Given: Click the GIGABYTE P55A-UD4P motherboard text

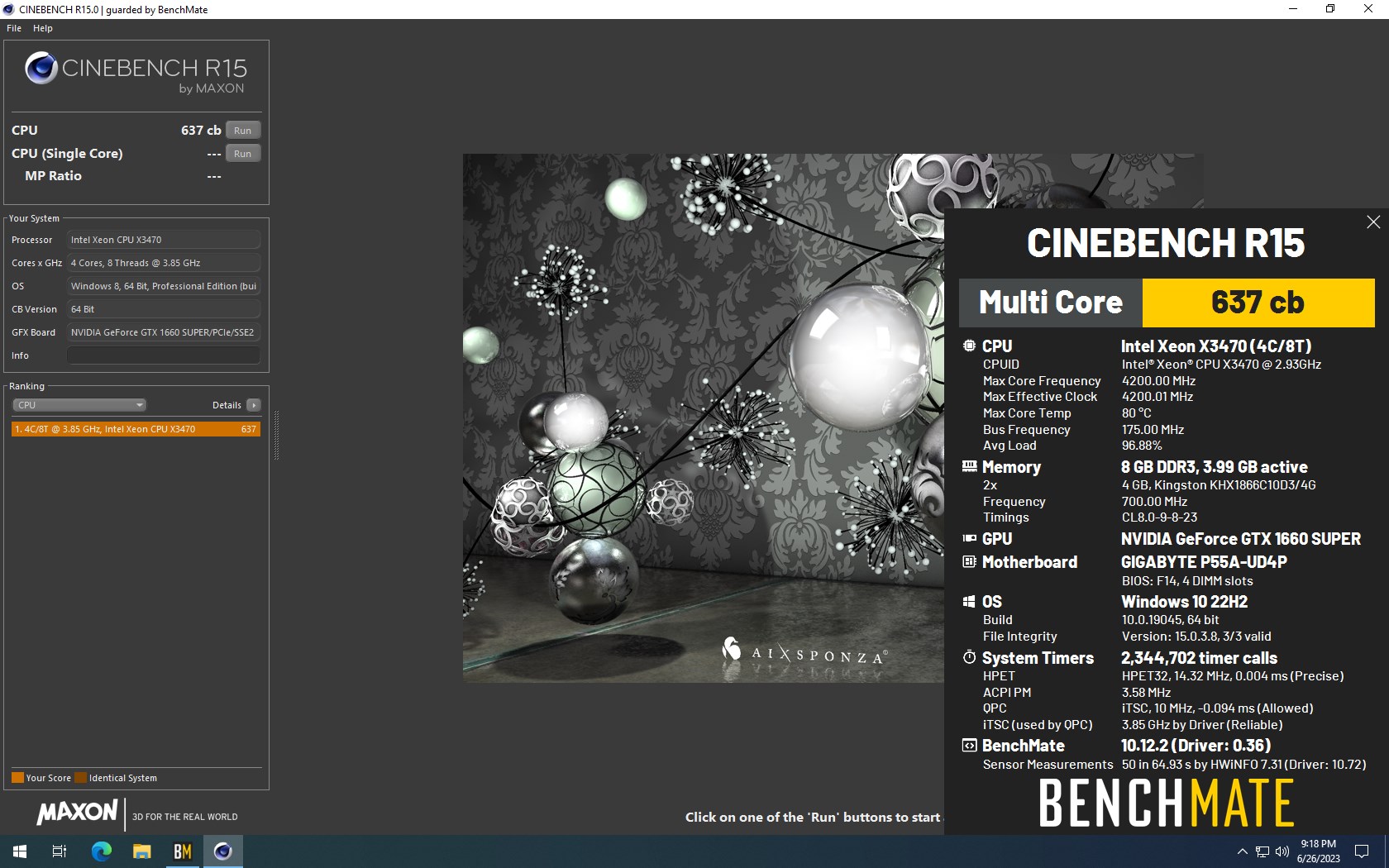Looking at the screenshot, I should pos(1204,562).
